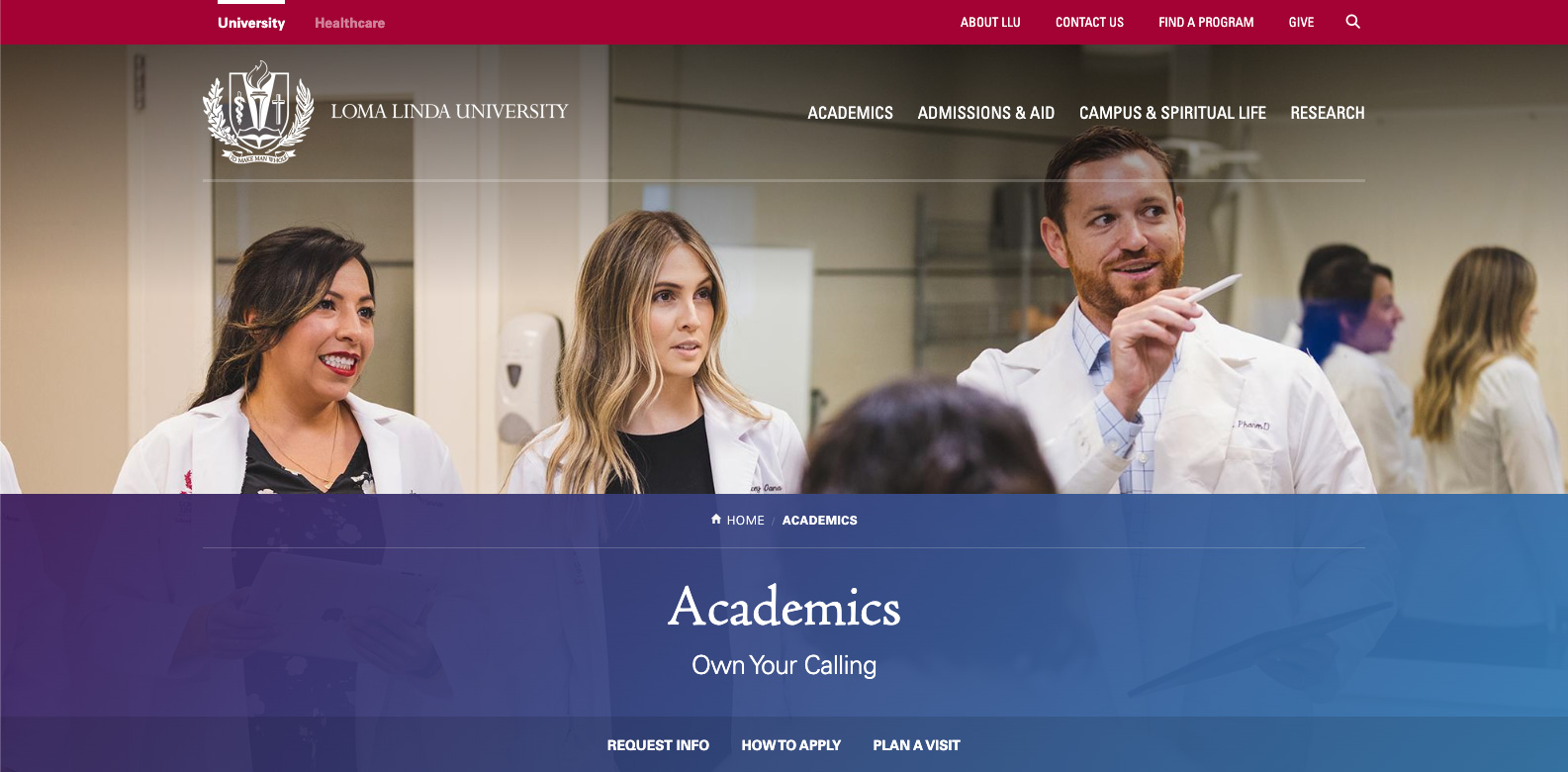Click the home icon in breadcrumb
The width and height of the screenshot is (1568, 772).
716,520
